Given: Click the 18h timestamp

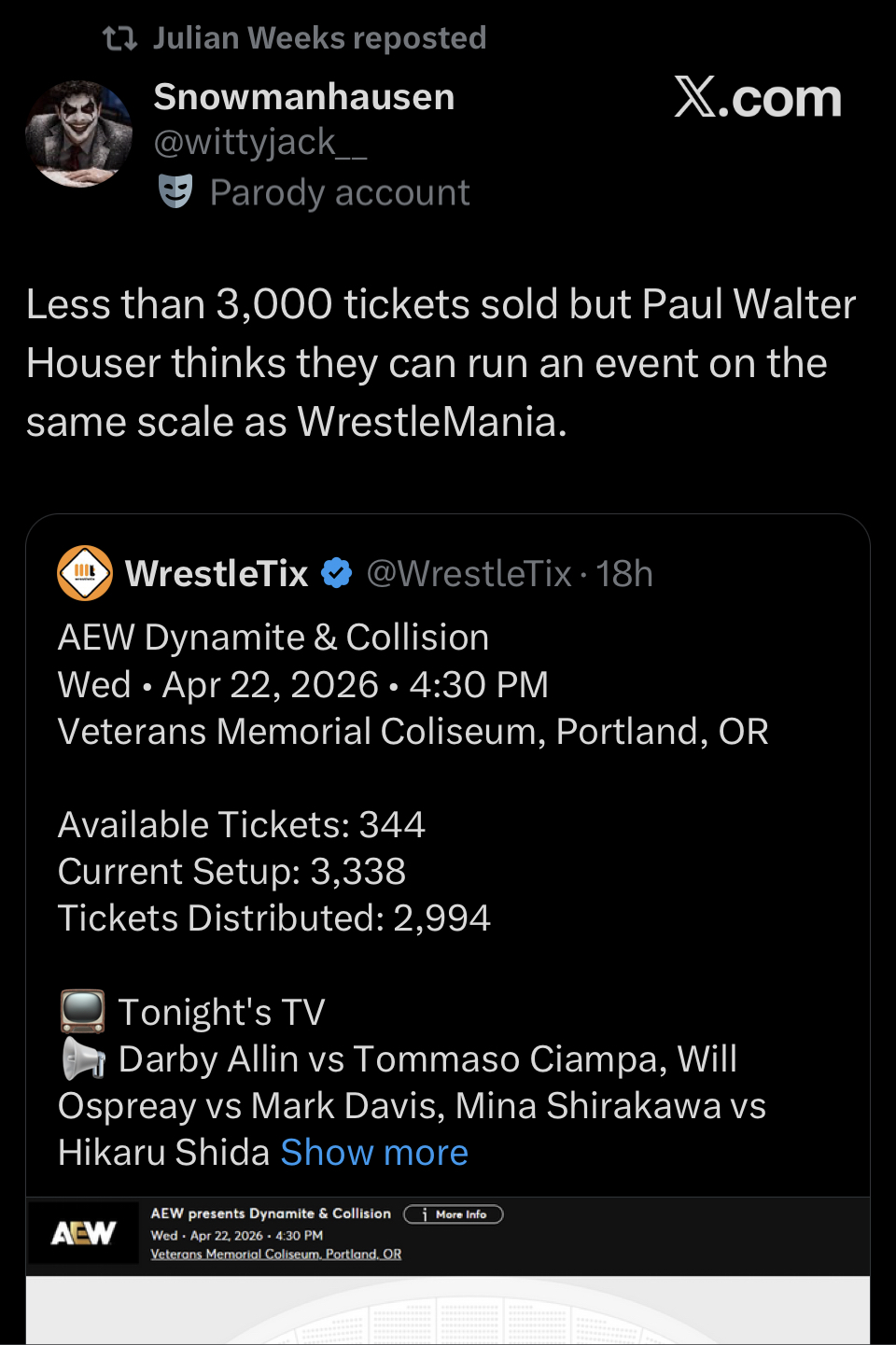Looking at the screenshot, I should coord(624,573).
